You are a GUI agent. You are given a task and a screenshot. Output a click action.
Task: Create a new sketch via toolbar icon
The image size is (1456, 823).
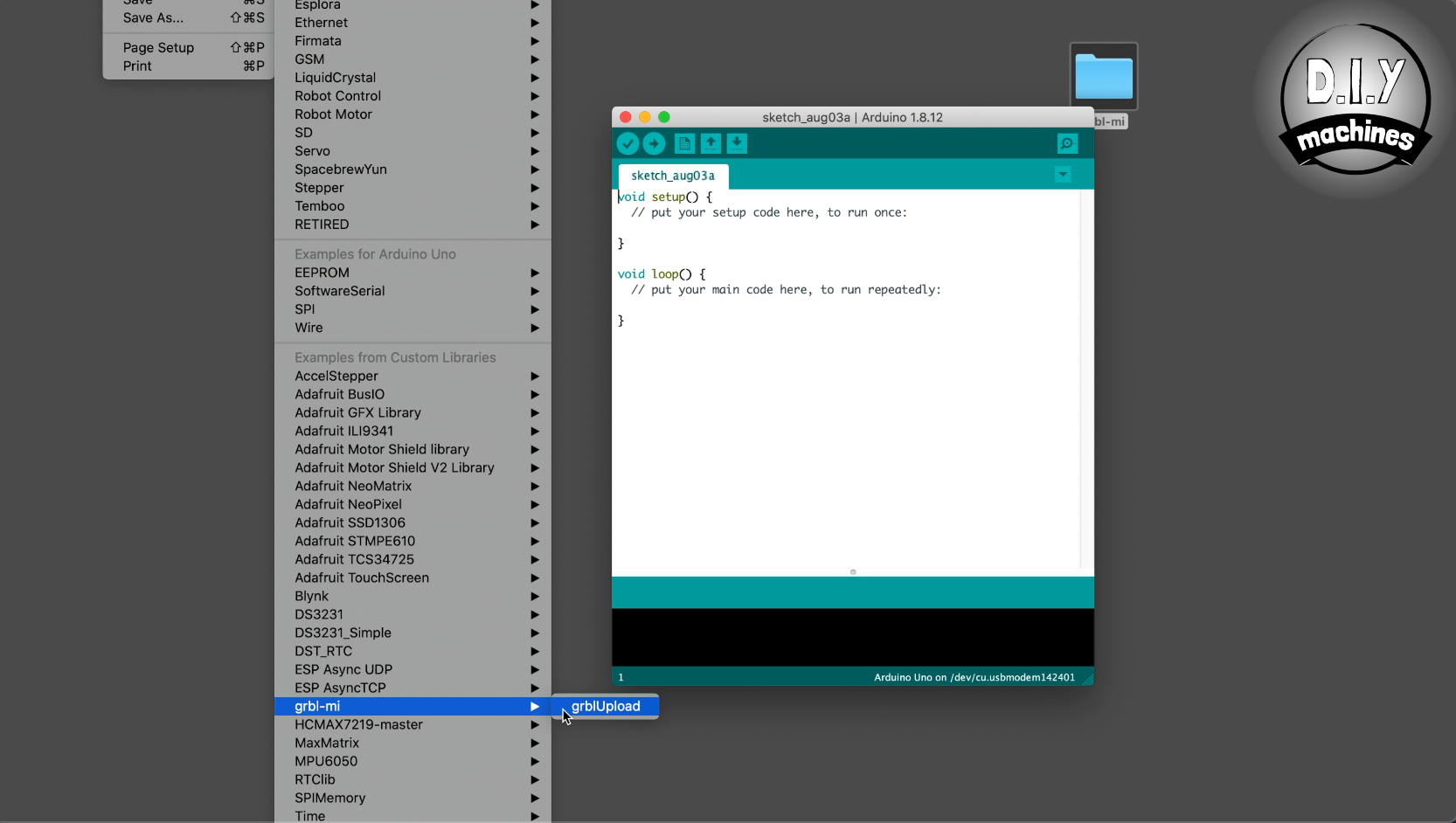click(x=684, y=143)
